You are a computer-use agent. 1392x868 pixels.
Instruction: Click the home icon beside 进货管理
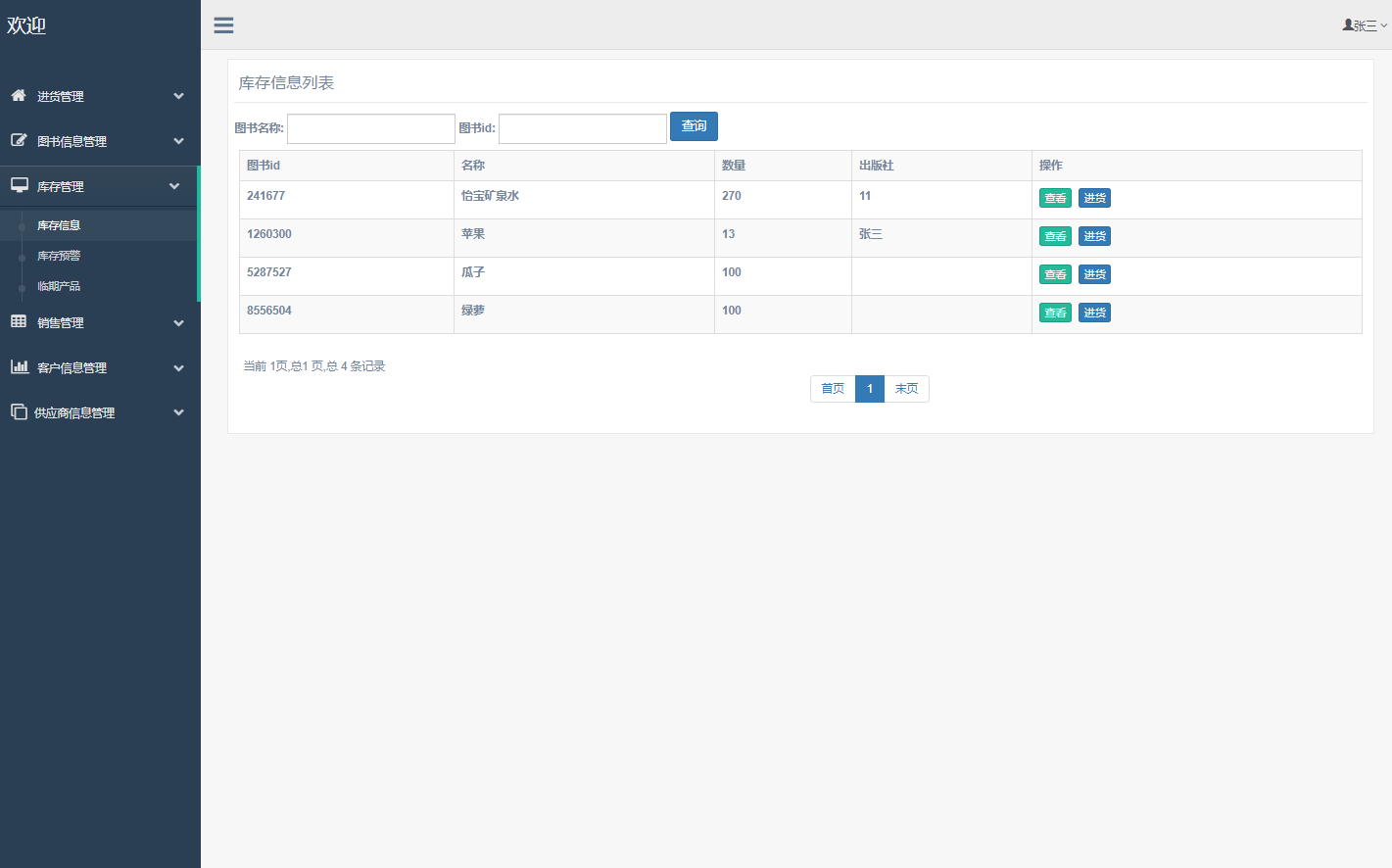click(19, 95)
